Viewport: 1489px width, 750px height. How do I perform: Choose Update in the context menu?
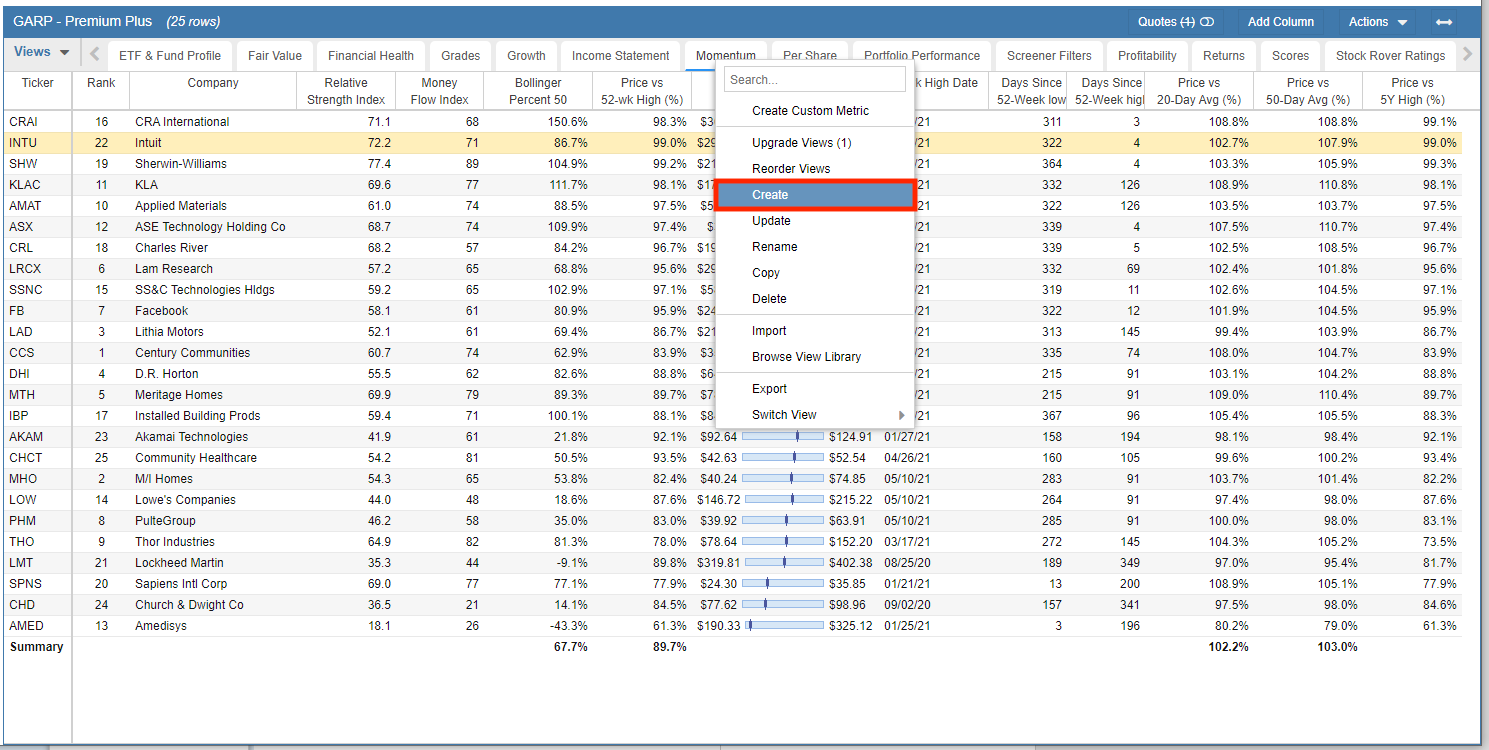point(815,221)
